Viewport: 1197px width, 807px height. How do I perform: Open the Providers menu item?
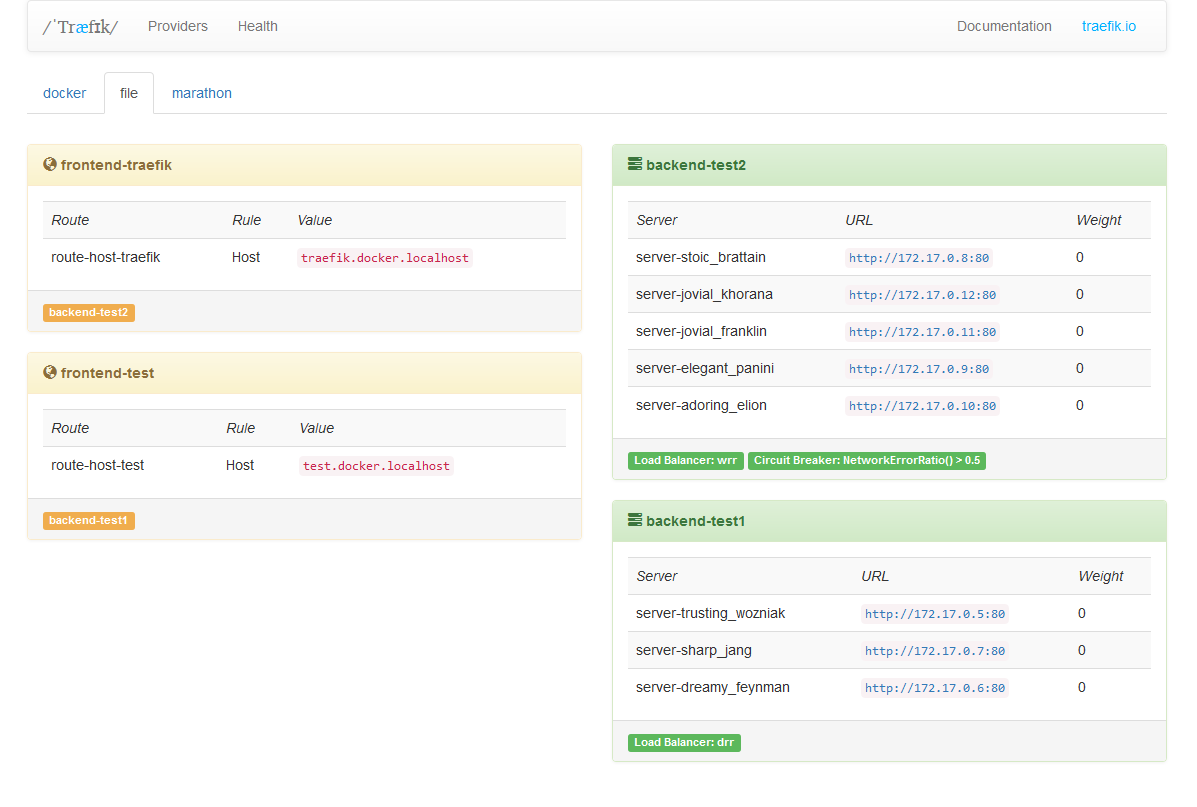tap(177, 26)
